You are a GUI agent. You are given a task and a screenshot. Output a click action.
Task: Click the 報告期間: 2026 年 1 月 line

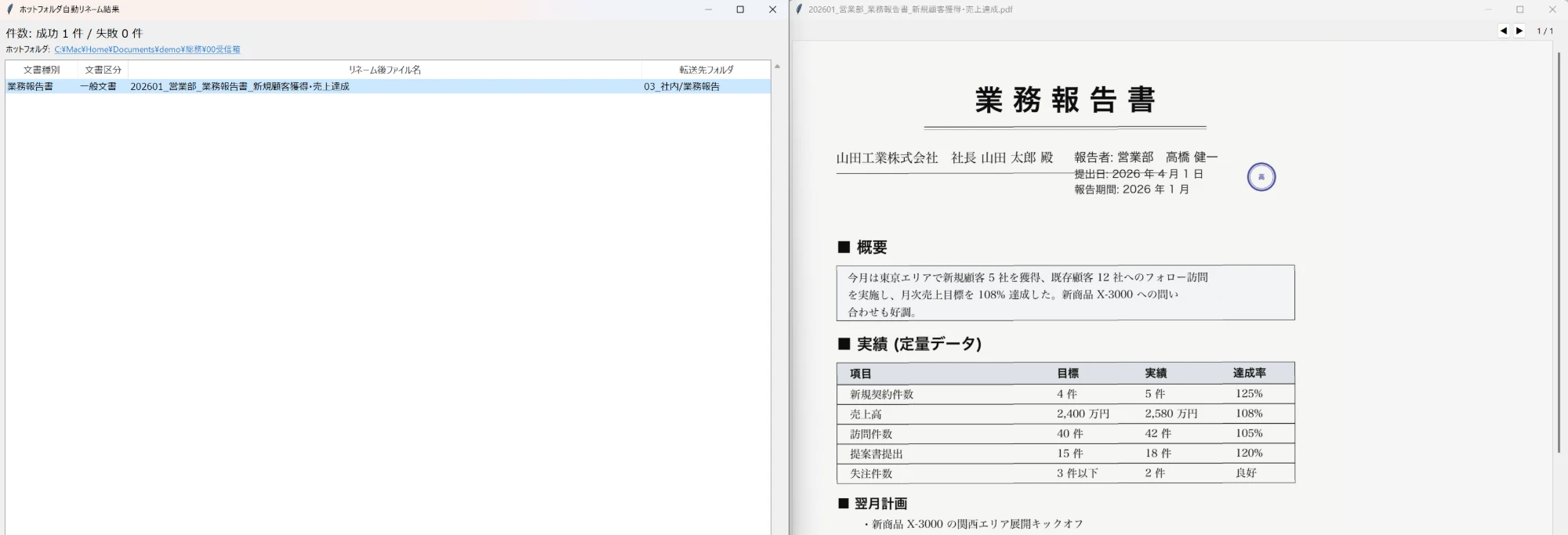1132,190
